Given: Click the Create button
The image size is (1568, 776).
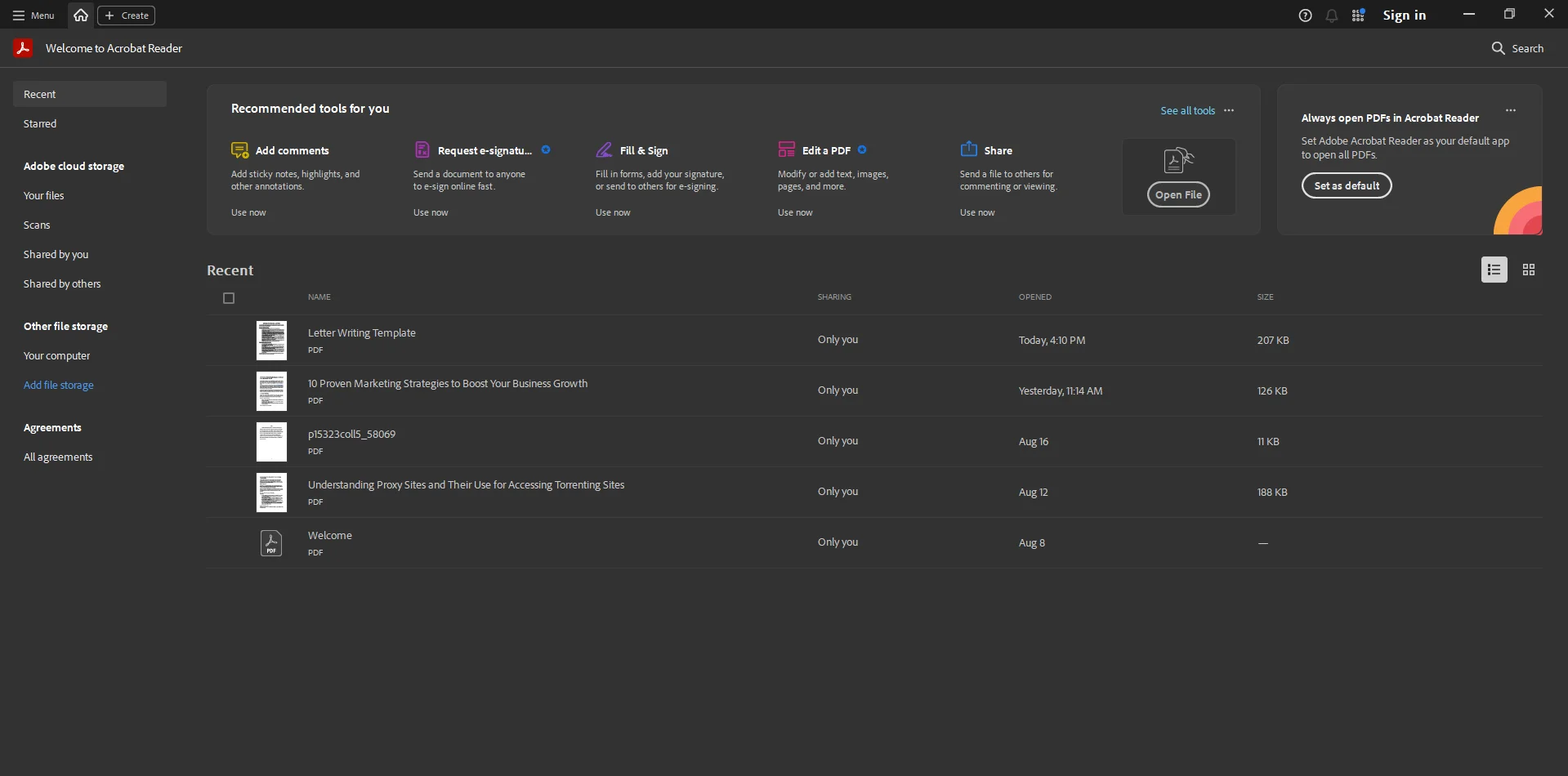Looking at the screenshot, I should [x=127, y=16].
